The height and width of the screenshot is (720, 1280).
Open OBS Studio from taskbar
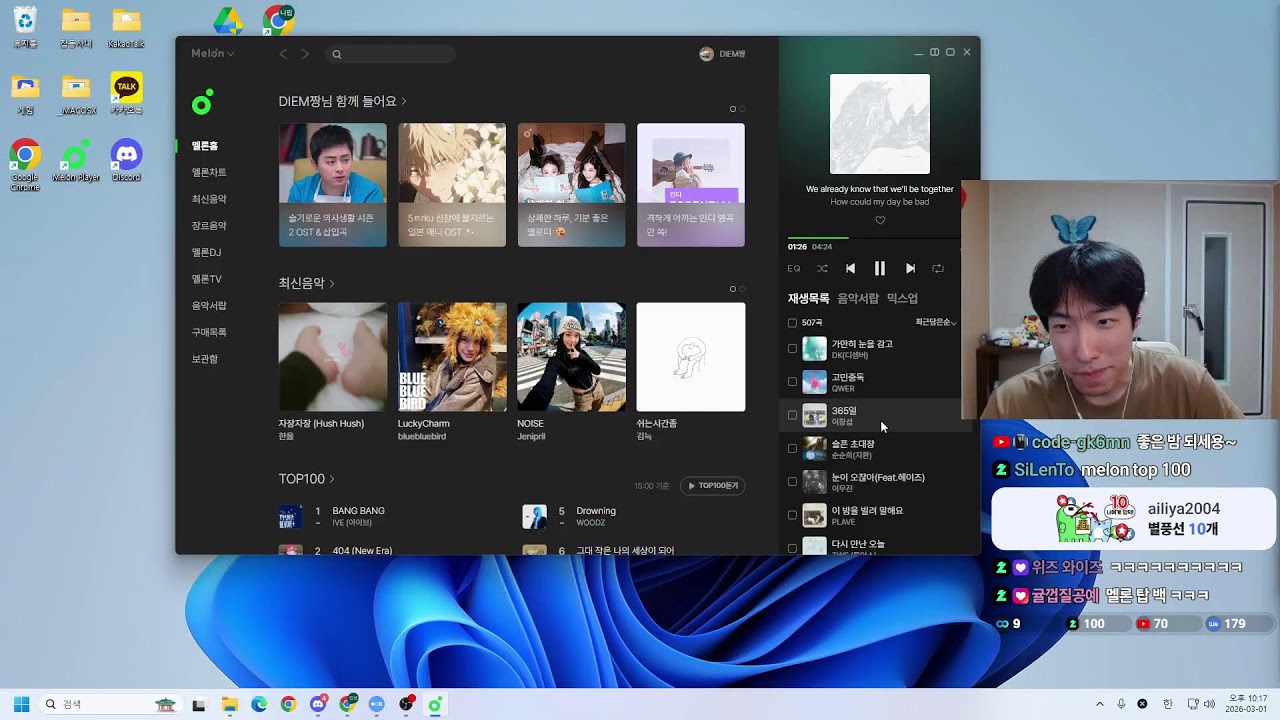click(x=406, y=704)
